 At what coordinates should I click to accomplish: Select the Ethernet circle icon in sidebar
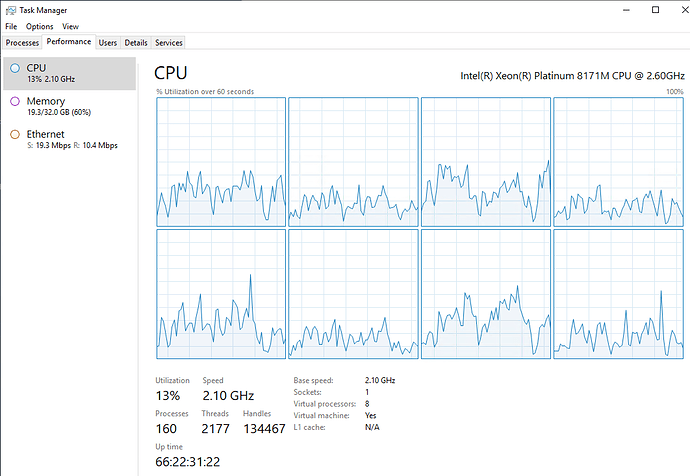pos(14,134)
